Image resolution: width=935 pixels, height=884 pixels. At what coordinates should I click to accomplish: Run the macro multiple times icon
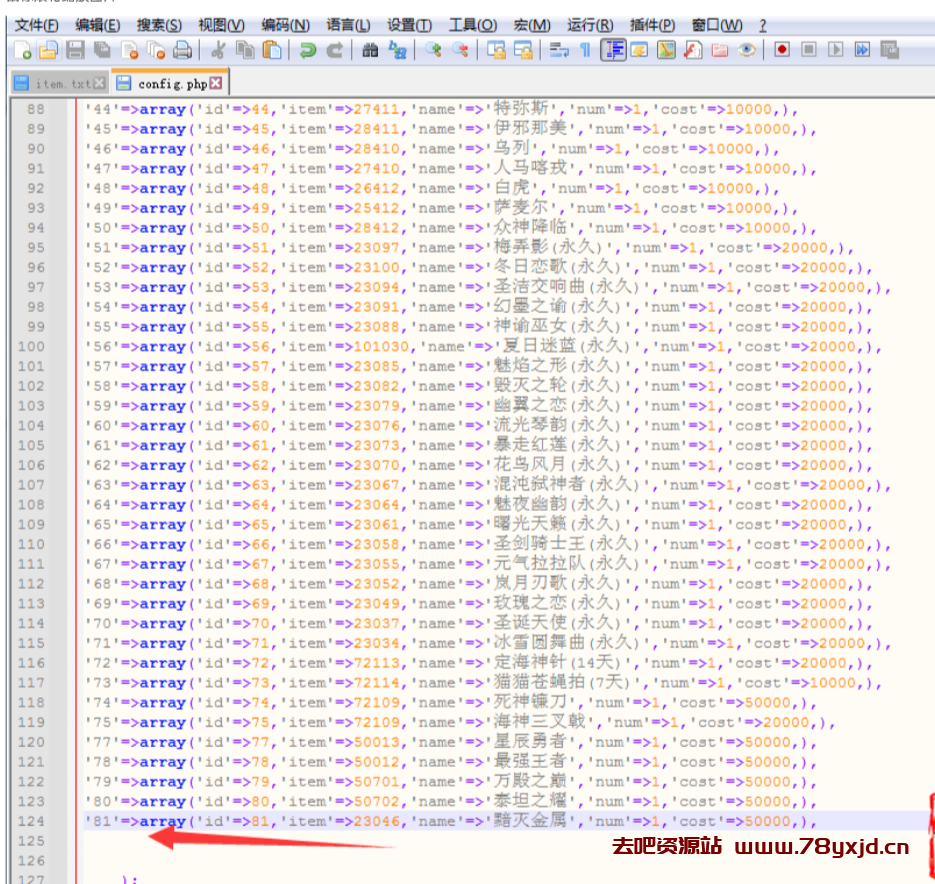pos(862,50)
